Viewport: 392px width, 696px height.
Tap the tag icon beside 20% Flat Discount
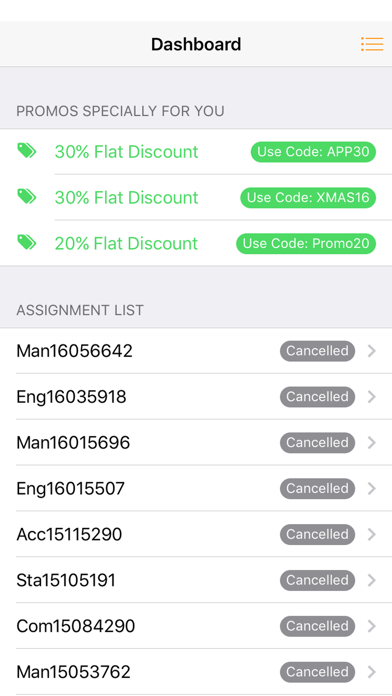point(27,242)
